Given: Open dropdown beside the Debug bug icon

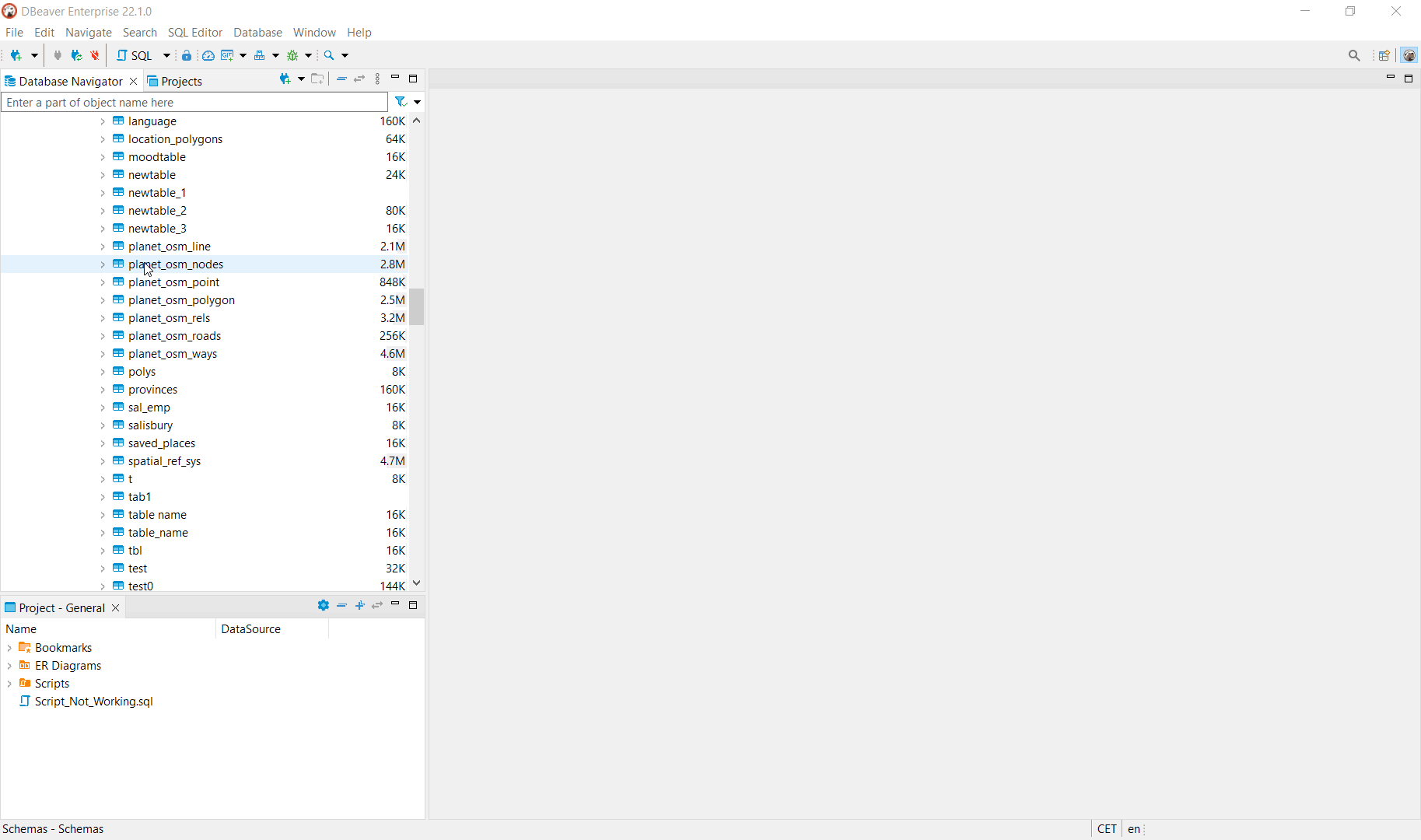Looking at the screenshot, I should point(309,55).
